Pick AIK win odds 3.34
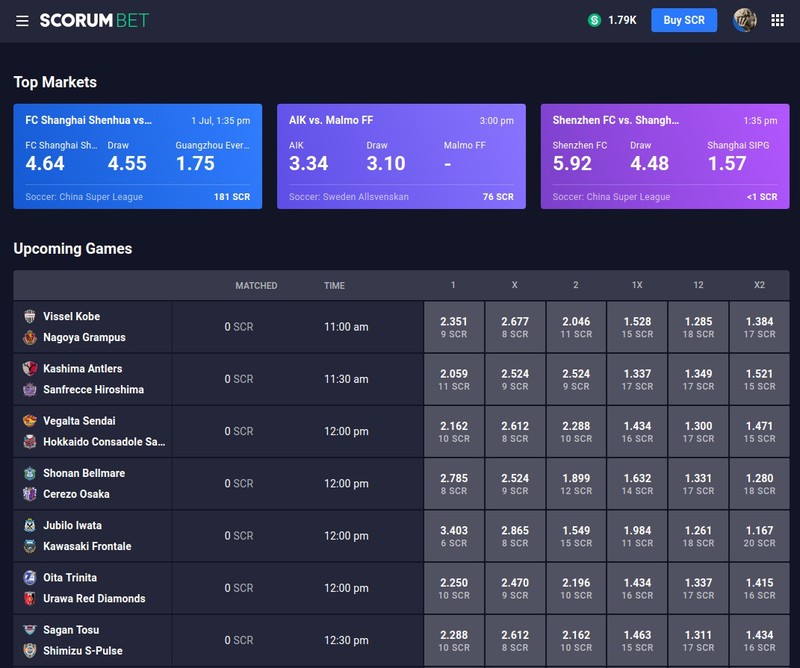800x668 pixels. tap(308, 163)
